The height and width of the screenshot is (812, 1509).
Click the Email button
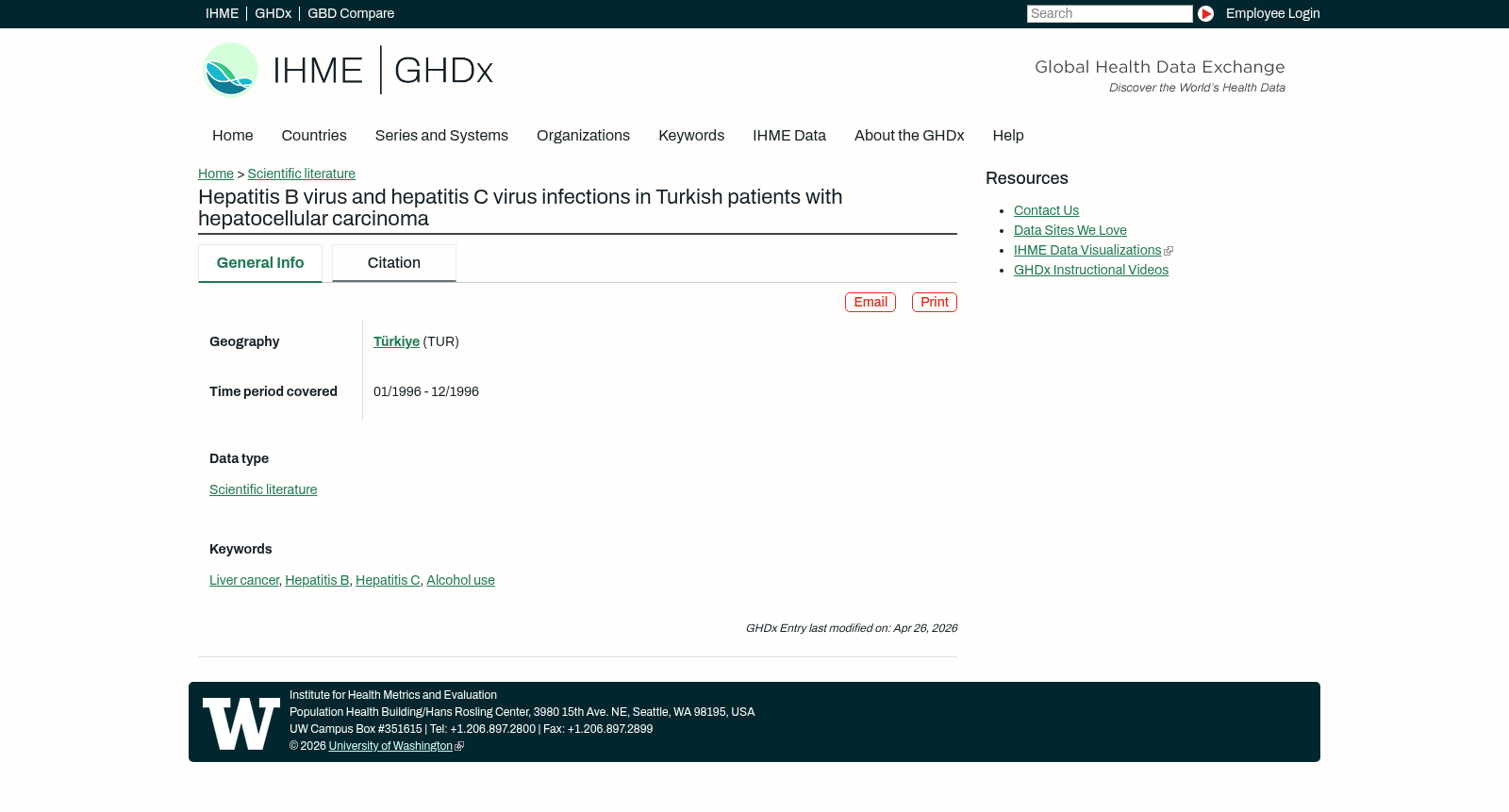tap(871, 302)
